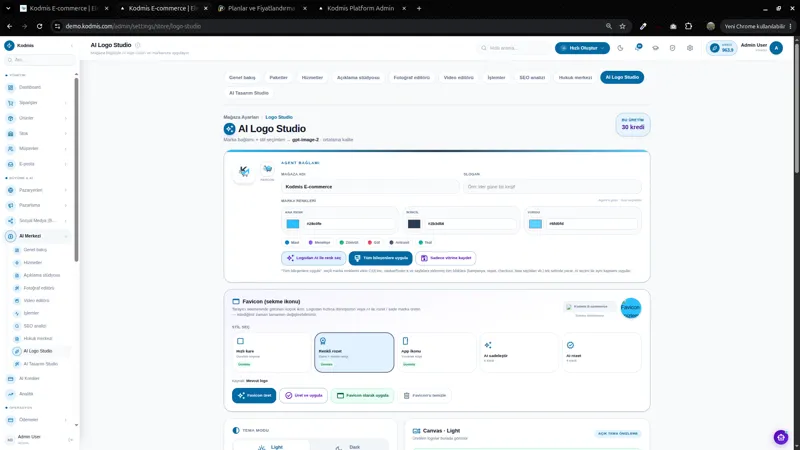Switch to the Paketler tab

(x=279, y=78)
